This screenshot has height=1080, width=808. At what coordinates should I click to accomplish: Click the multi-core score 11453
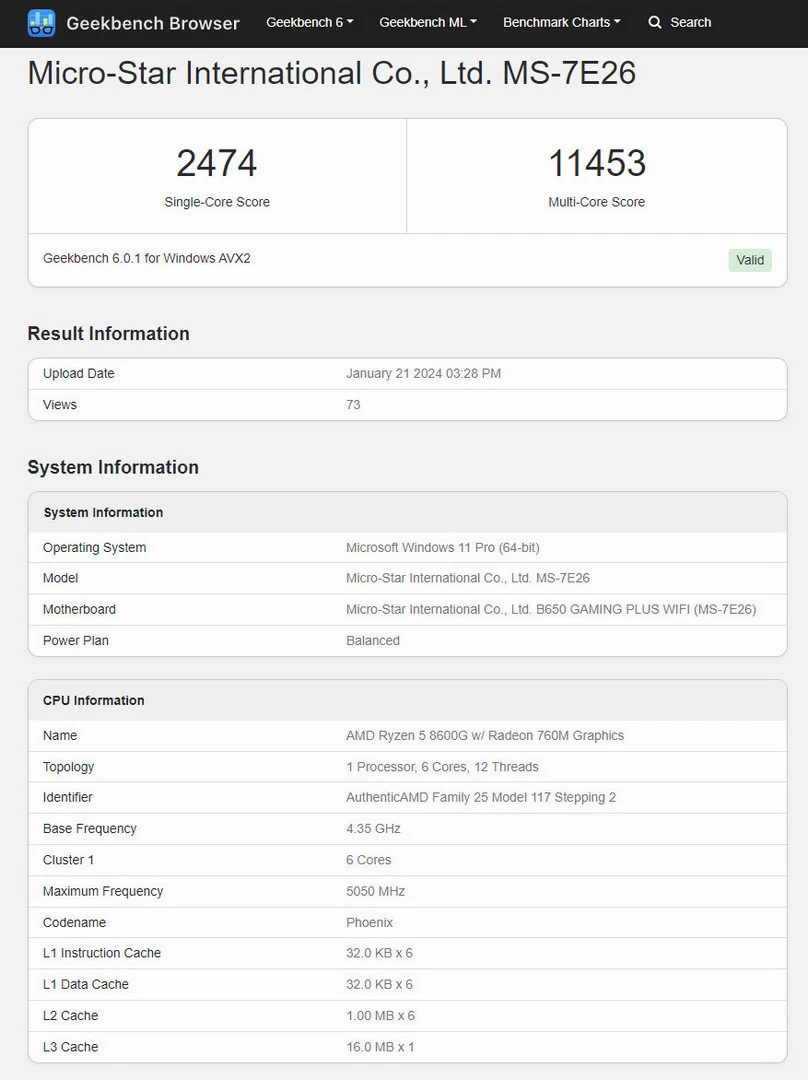(x=597, y=163)
